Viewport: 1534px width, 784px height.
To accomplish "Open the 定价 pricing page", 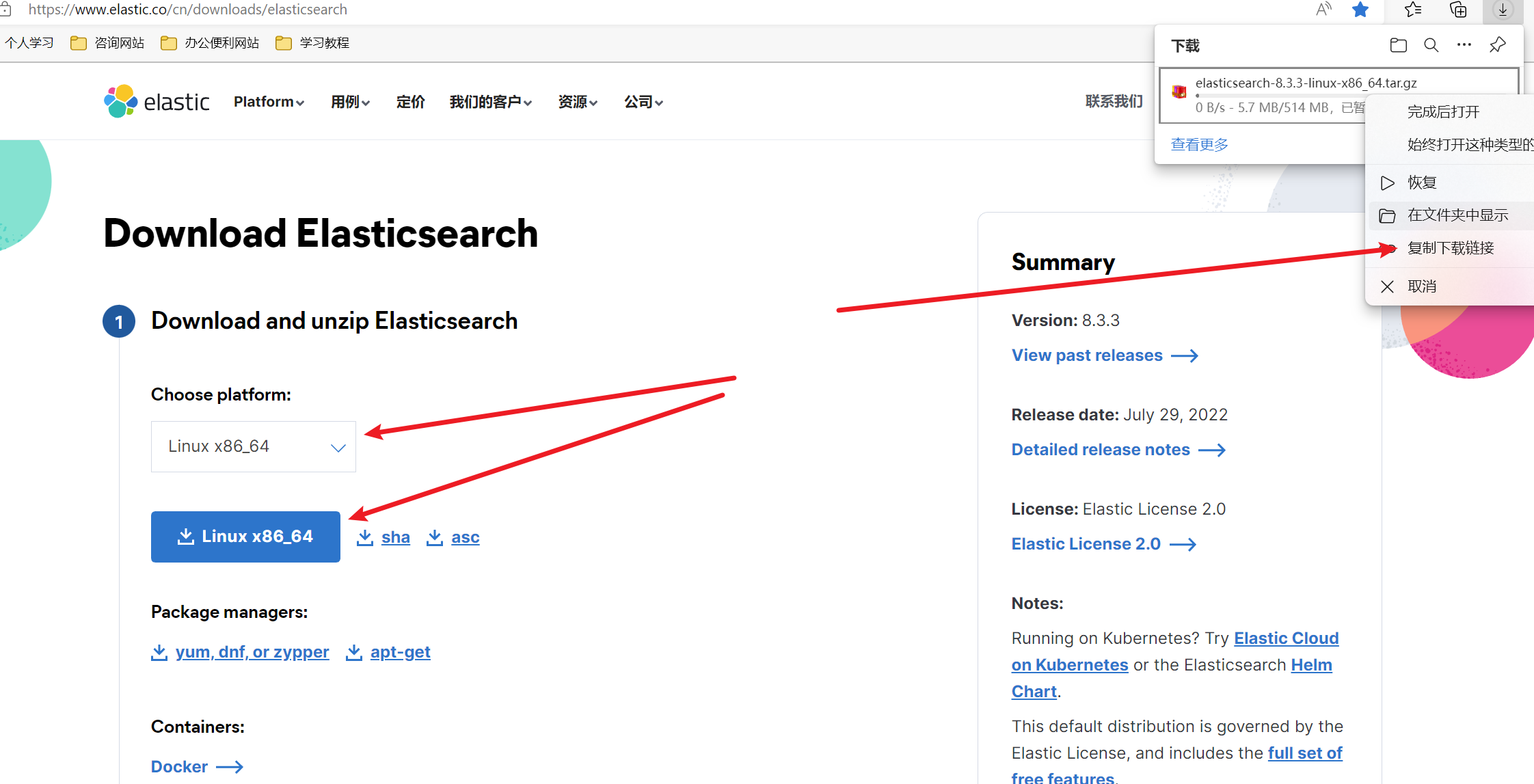I will [x=410, y=102].
